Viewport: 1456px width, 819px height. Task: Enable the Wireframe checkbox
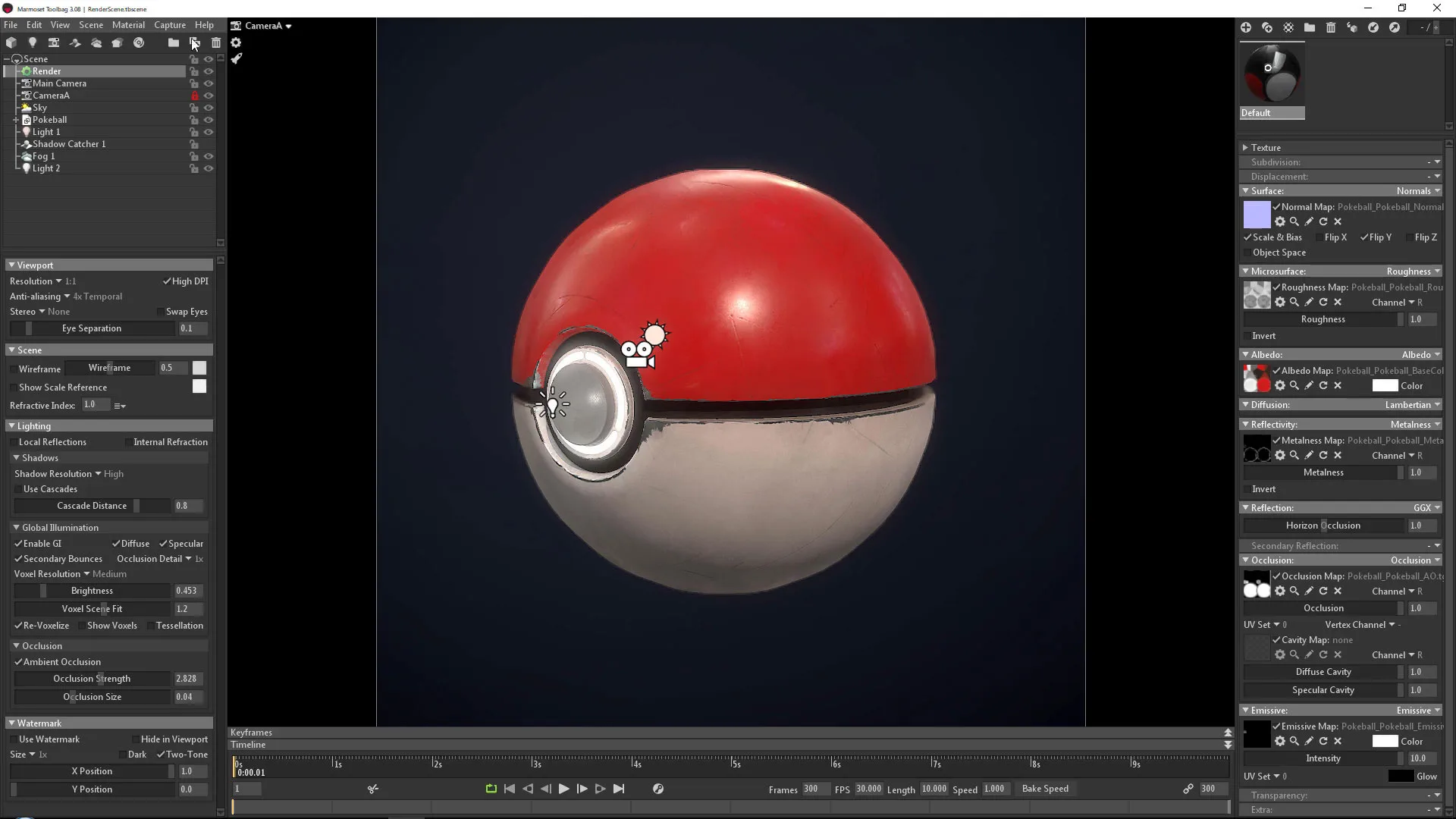[14, 369]
